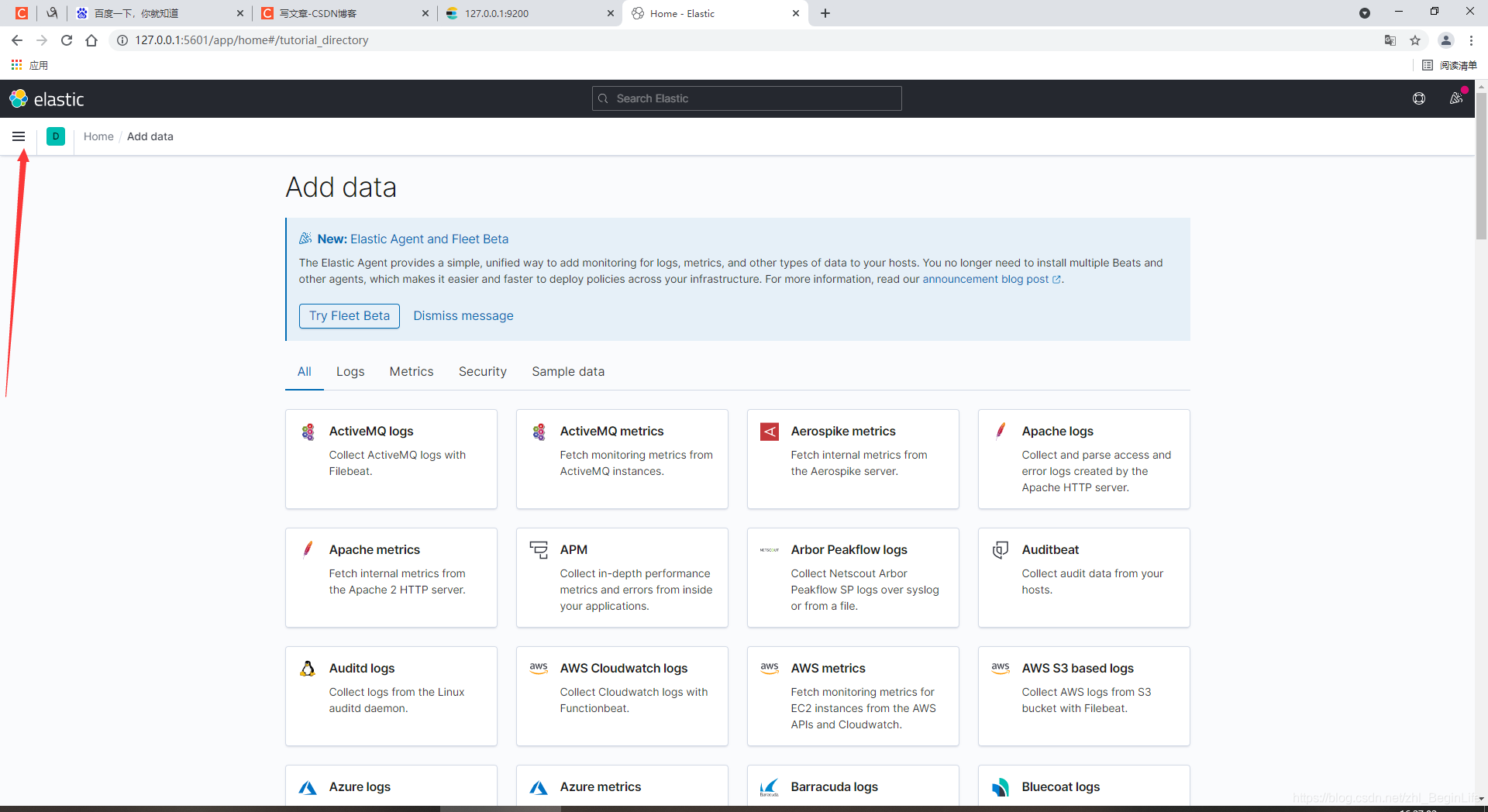Switch to the Metrics tab

click(412, 372)
